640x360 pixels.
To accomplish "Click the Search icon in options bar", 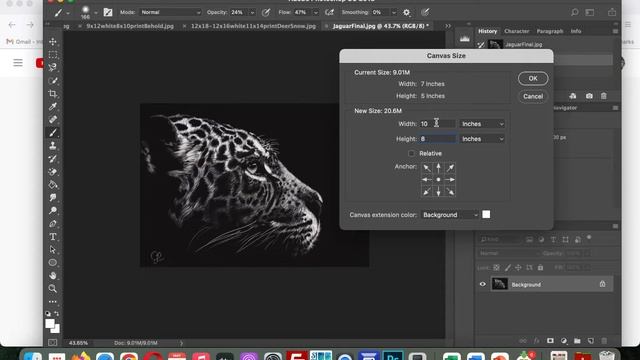I will 575,13.
